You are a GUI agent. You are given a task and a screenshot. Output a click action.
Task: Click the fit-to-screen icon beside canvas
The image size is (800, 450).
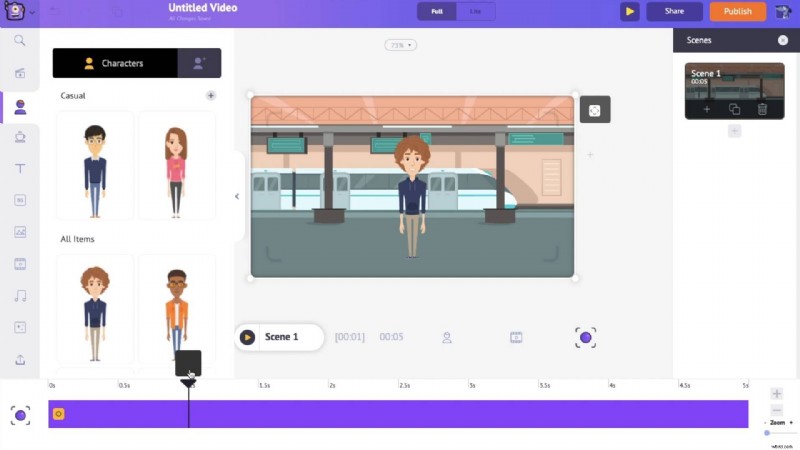tap(595, 110)
